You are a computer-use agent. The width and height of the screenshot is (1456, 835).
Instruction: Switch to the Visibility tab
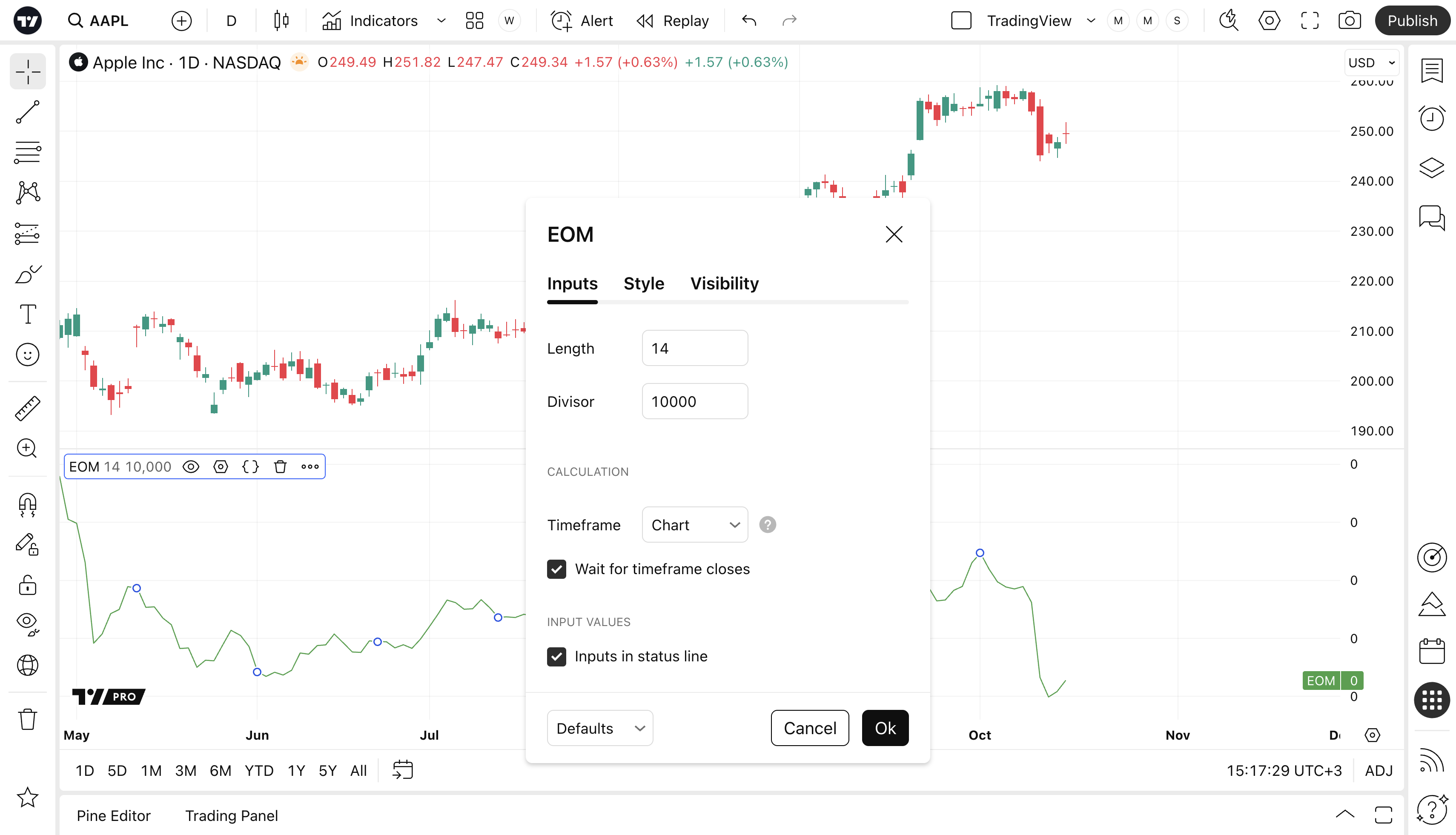(724, 284)
